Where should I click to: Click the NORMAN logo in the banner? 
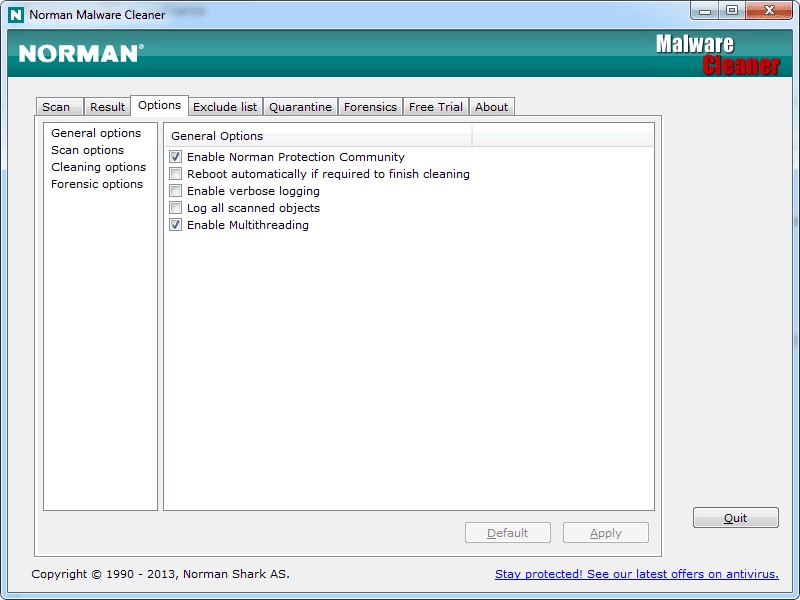point(81,54)
